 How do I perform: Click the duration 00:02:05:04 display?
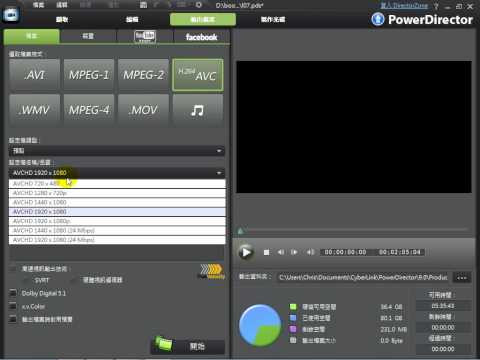(x=400, y=252)
